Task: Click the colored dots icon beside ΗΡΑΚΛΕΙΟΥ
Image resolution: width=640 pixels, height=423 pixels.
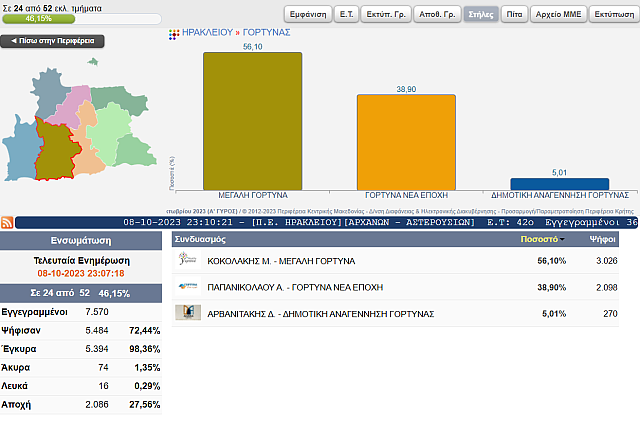Action: (x=177, y=33)
